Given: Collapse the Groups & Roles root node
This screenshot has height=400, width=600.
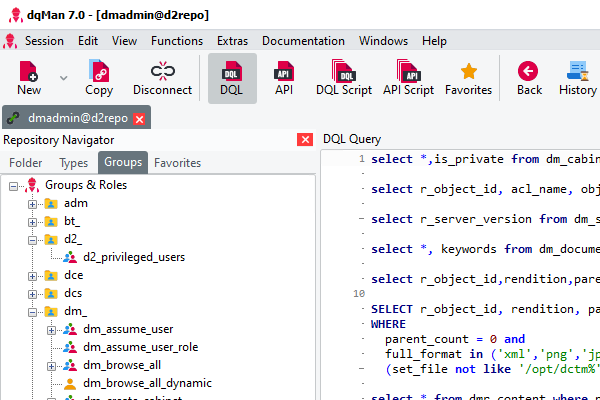Looking at the screenshot, I should click(13, 187).
